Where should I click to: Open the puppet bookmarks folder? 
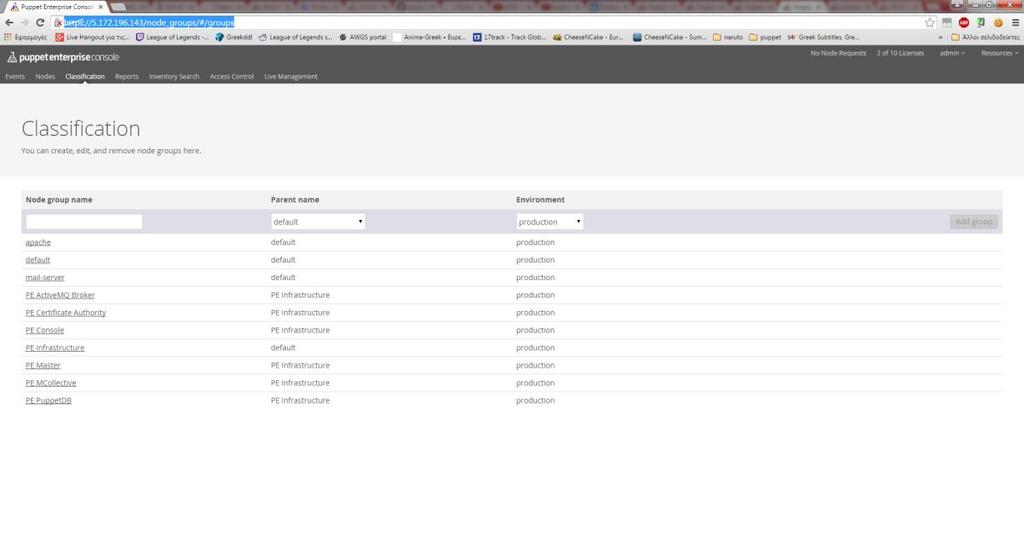tap(765, 37)
